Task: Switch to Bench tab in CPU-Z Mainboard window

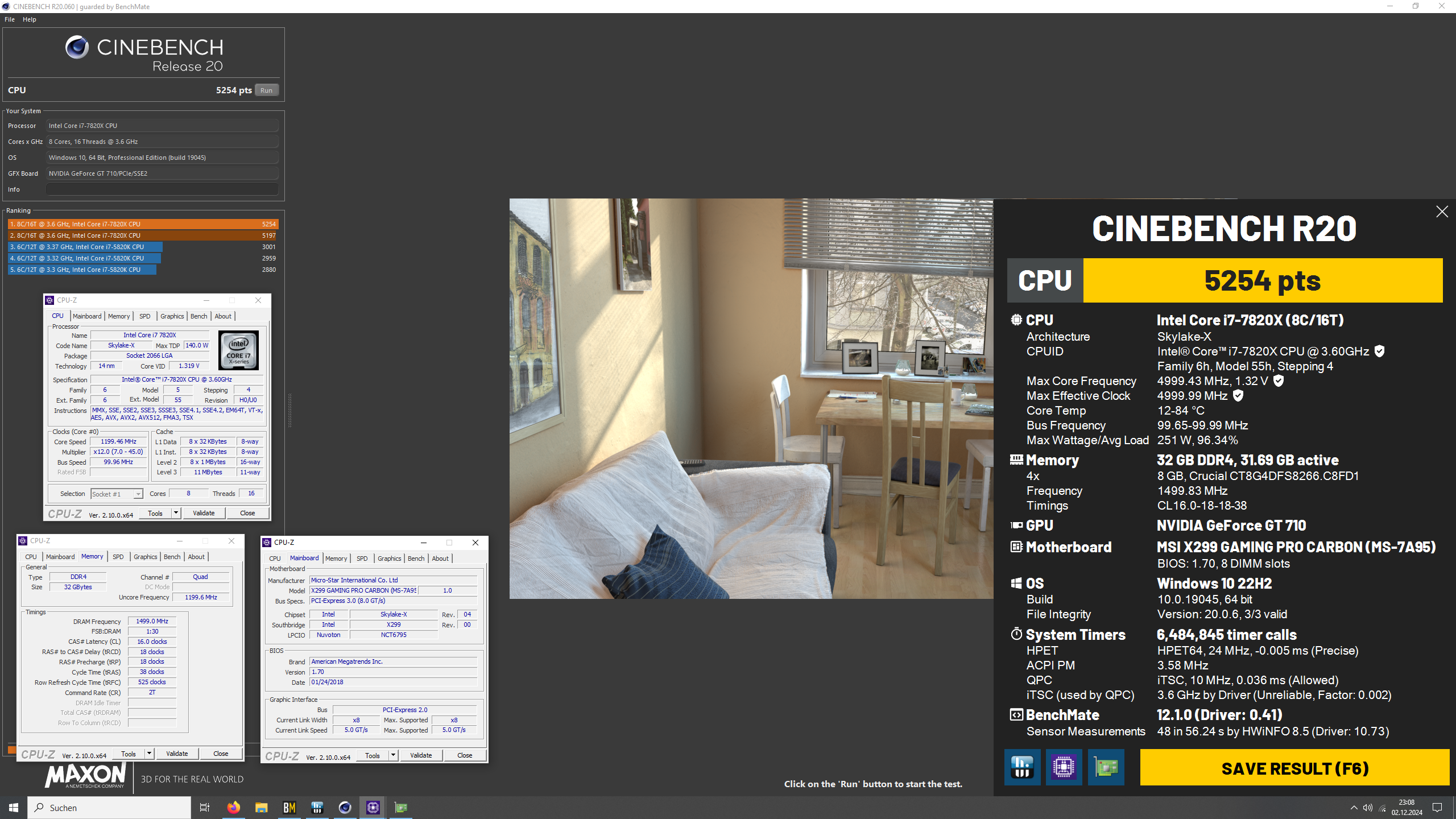Action: point(416,559)
